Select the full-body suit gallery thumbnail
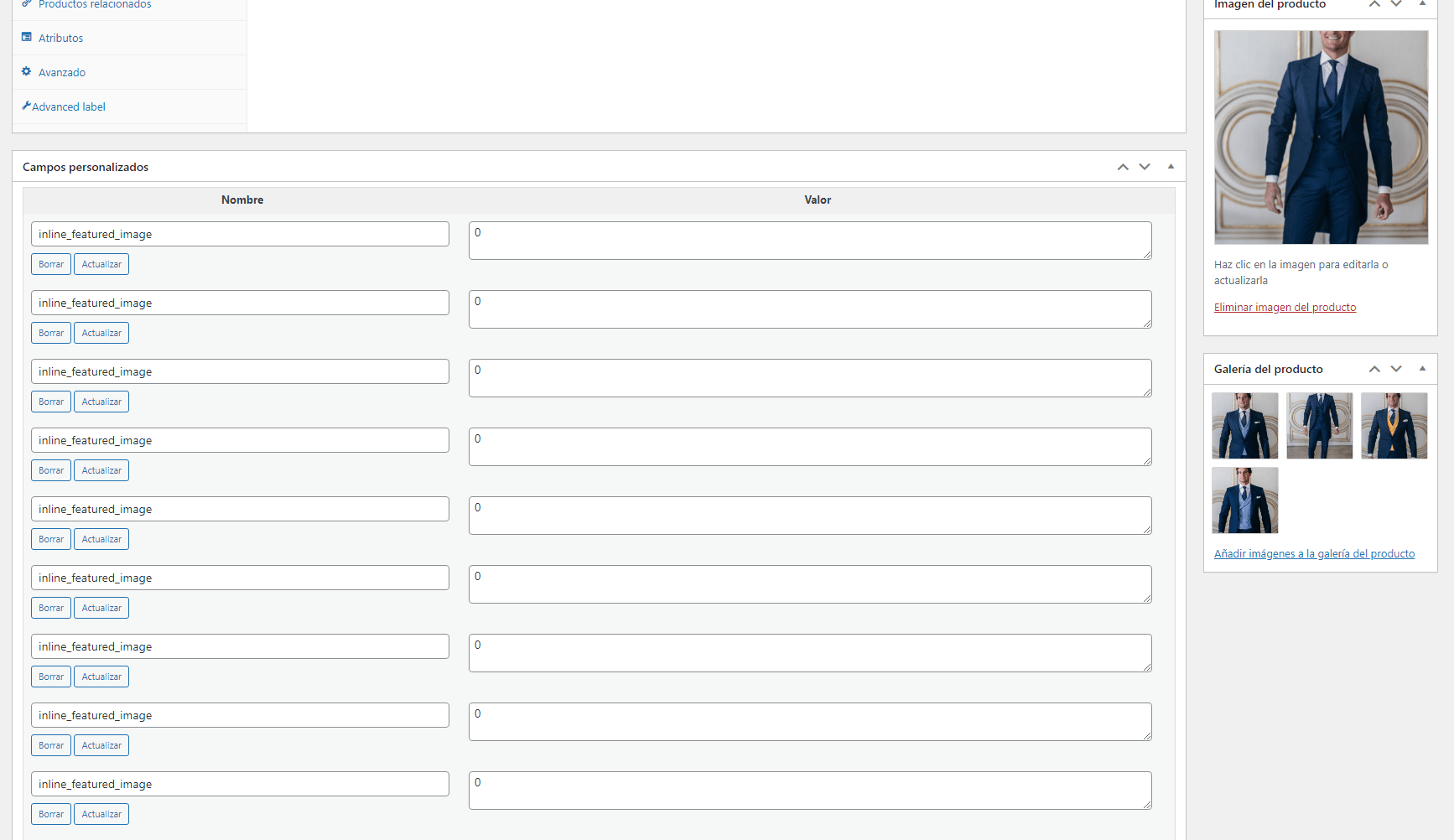The width and height of the screenshot is (1454, 840). (1320, 426)
